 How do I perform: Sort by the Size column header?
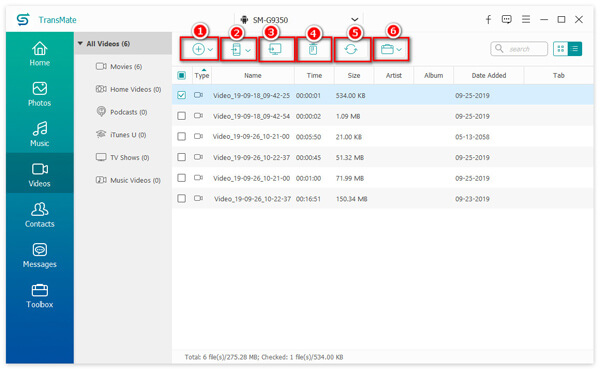(354, 75)
